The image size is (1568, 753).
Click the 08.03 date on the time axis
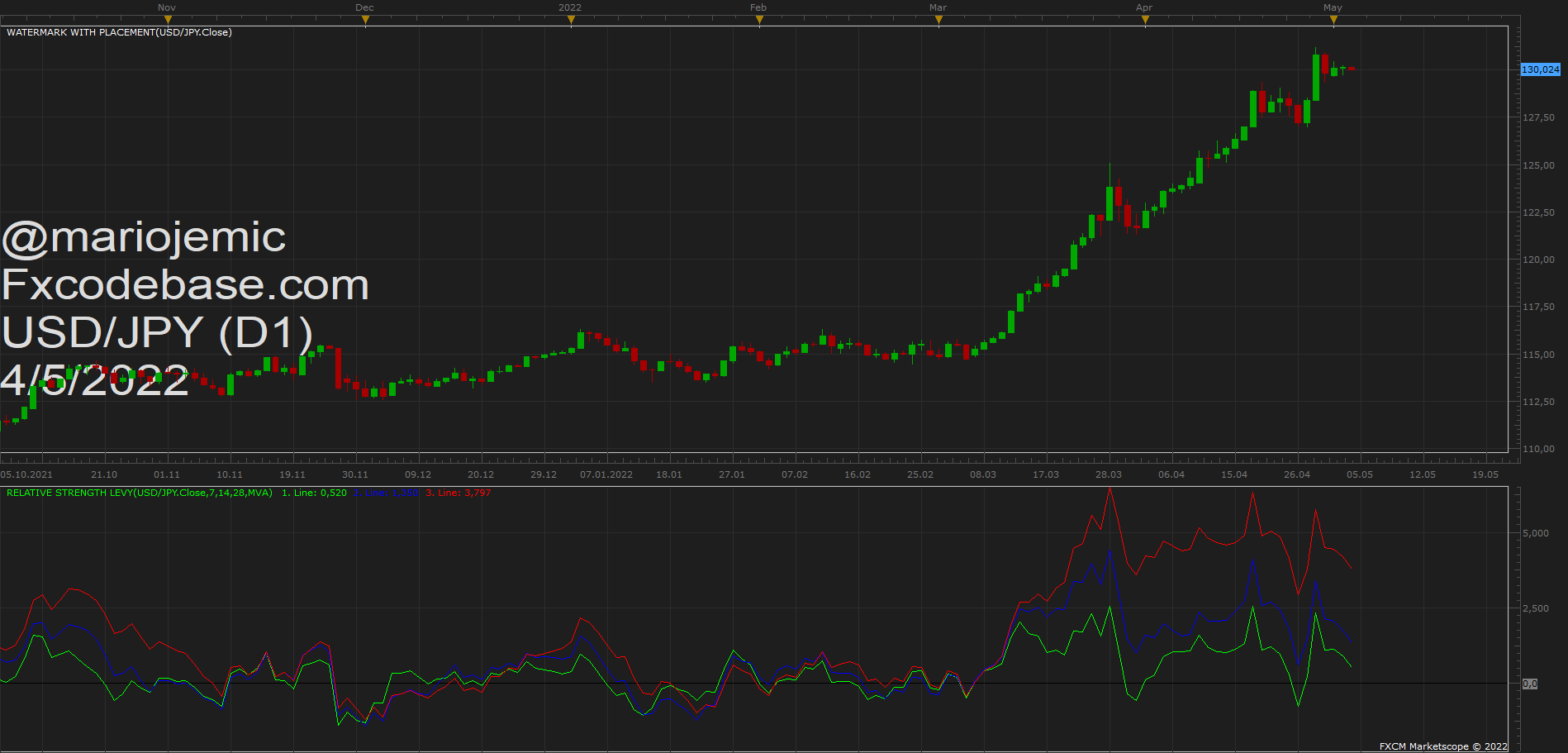coord(983,474)
